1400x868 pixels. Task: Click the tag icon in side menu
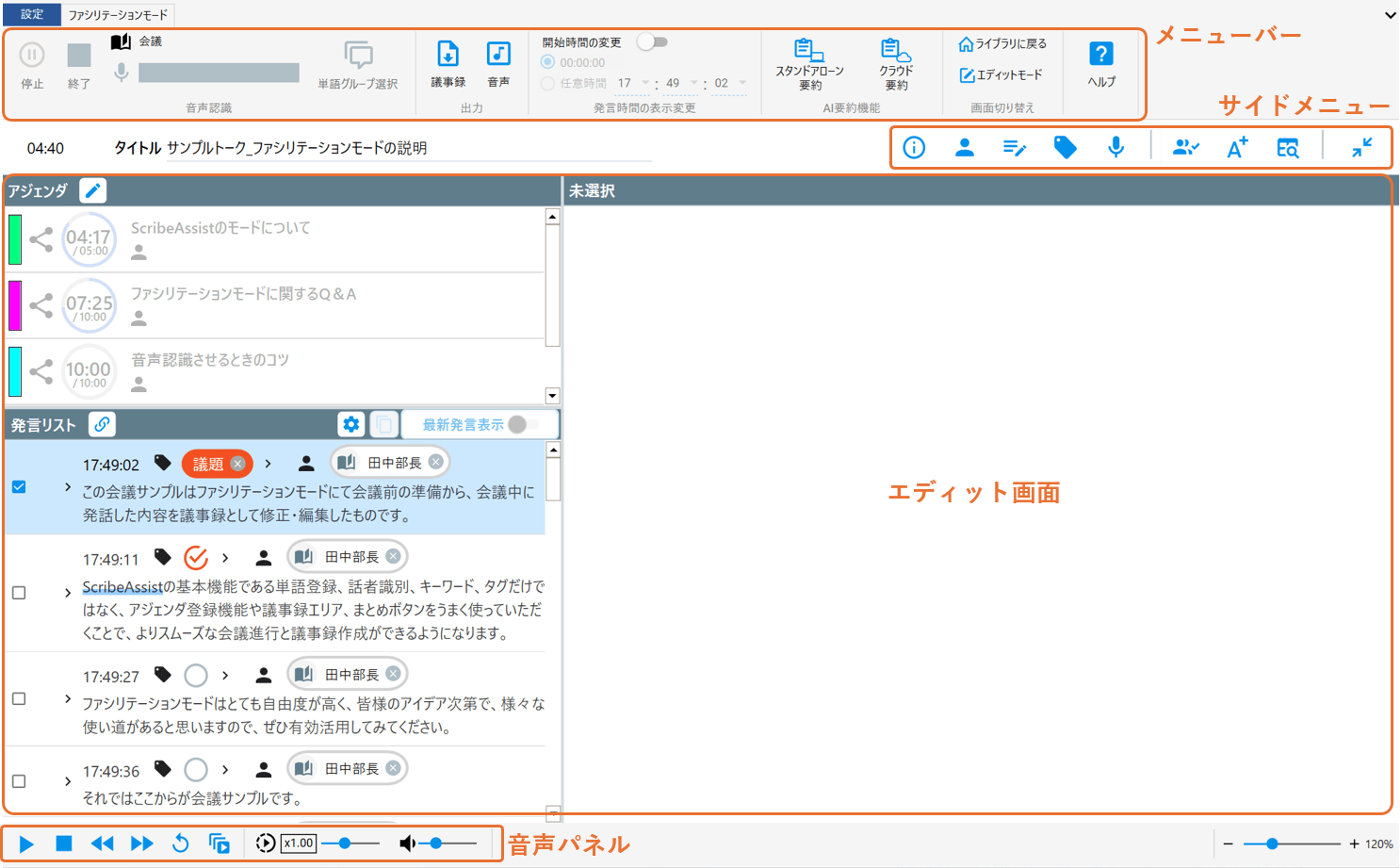tap(1065, 148)
